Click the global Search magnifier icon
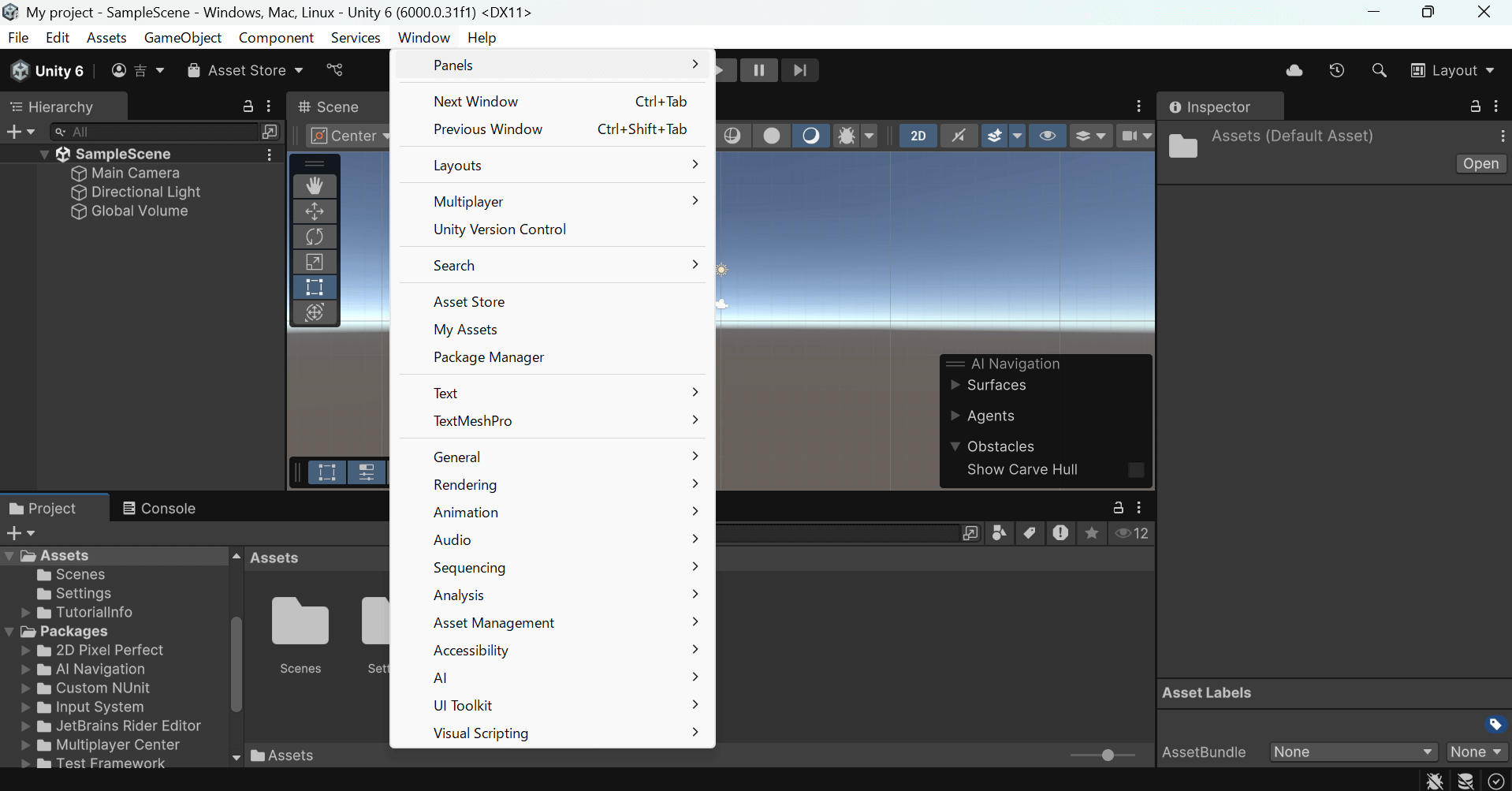This screenshot has width=1512, height=791. [x=1379, y=70]
